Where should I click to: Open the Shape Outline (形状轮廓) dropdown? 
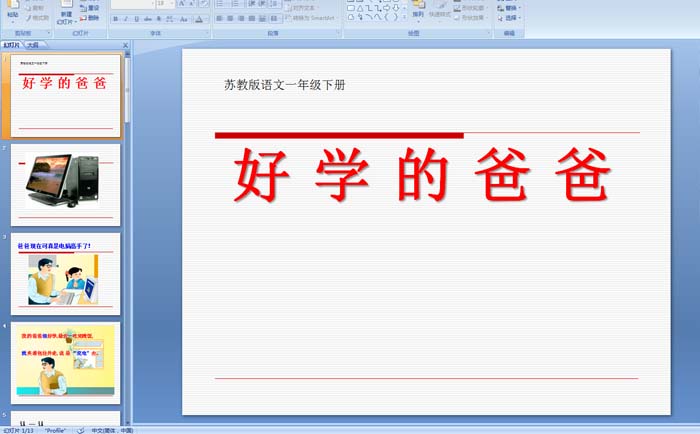[471, 8]
